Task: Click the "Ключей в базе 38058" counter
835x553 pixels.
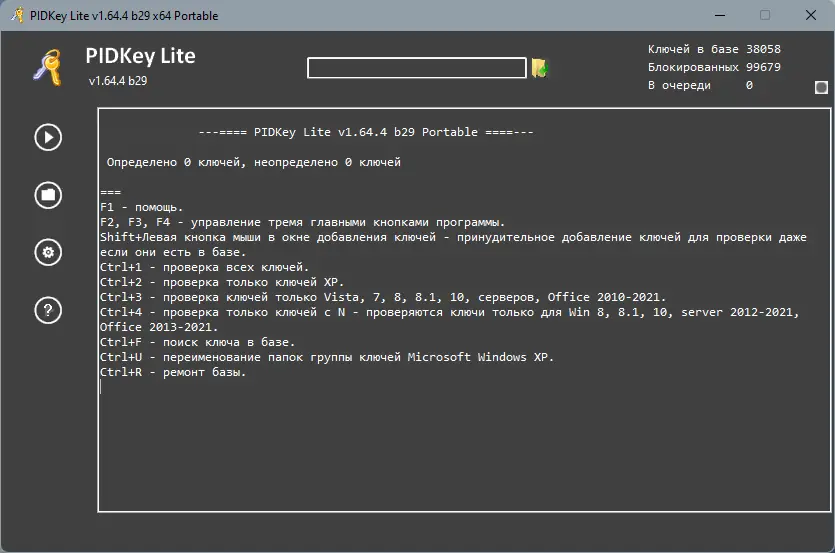Action: pos(714,49)
